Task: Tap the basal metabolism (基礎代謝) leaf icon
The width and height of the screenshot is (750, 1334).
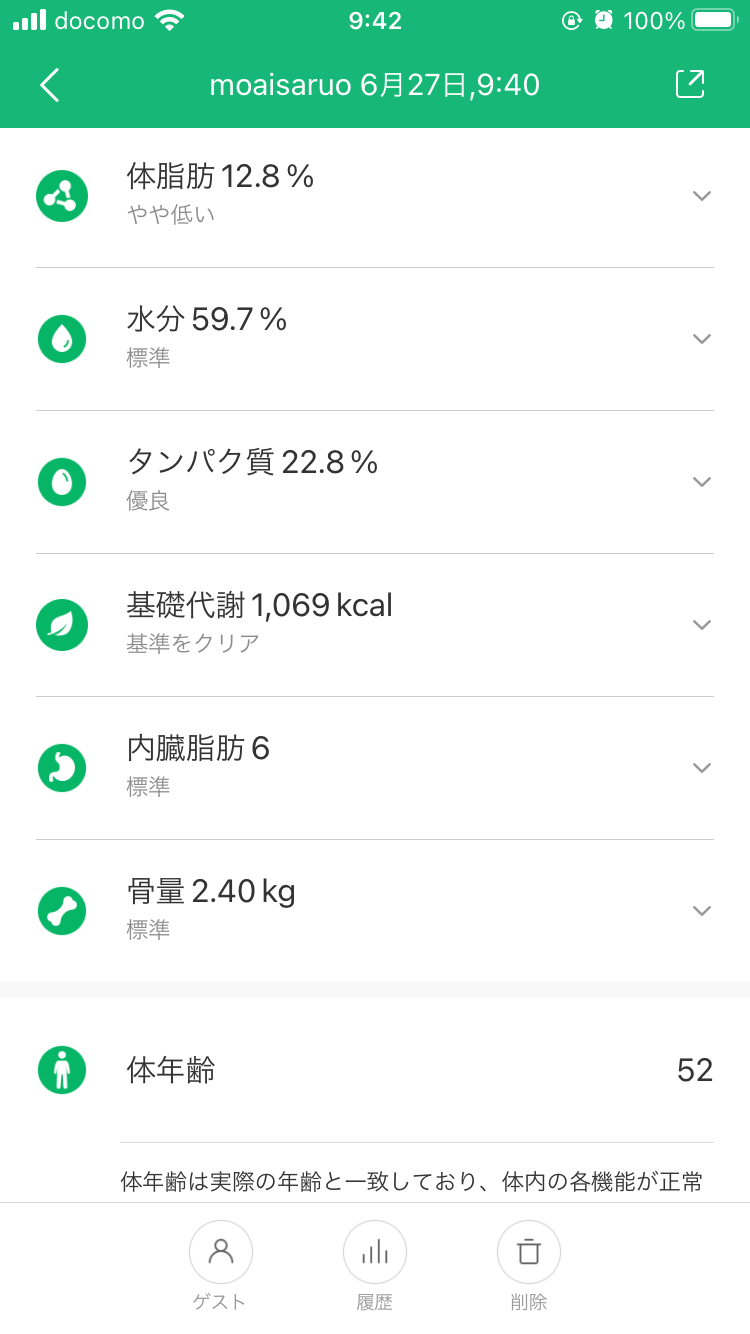Action: click(x=62, y=625)
